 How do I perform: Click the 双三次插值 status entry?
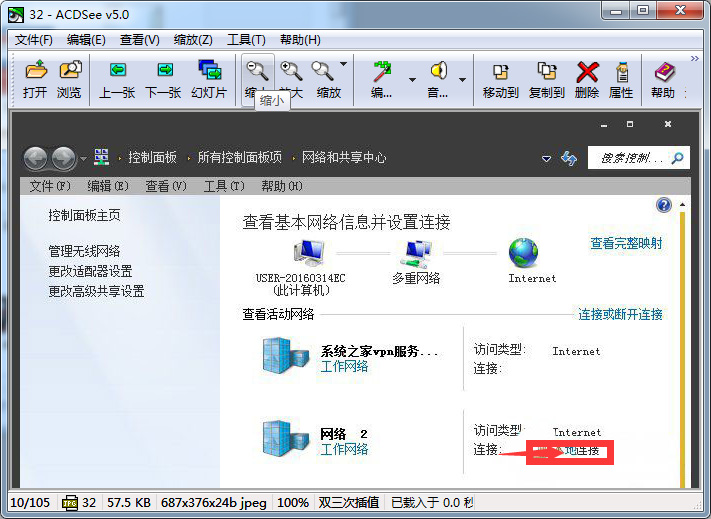(349, 503)
